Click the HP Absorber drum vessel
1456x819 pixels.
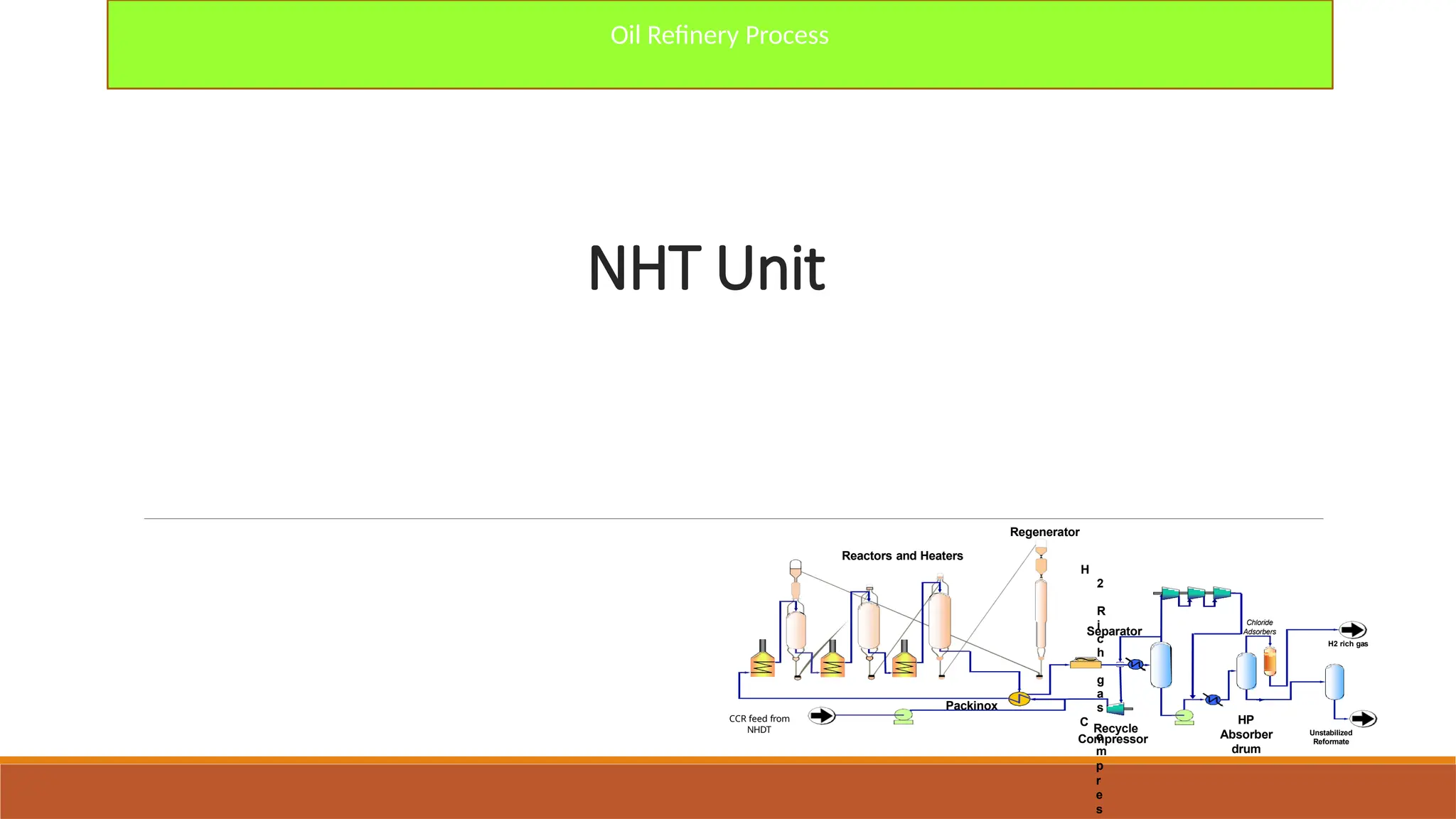point(1246,671)
